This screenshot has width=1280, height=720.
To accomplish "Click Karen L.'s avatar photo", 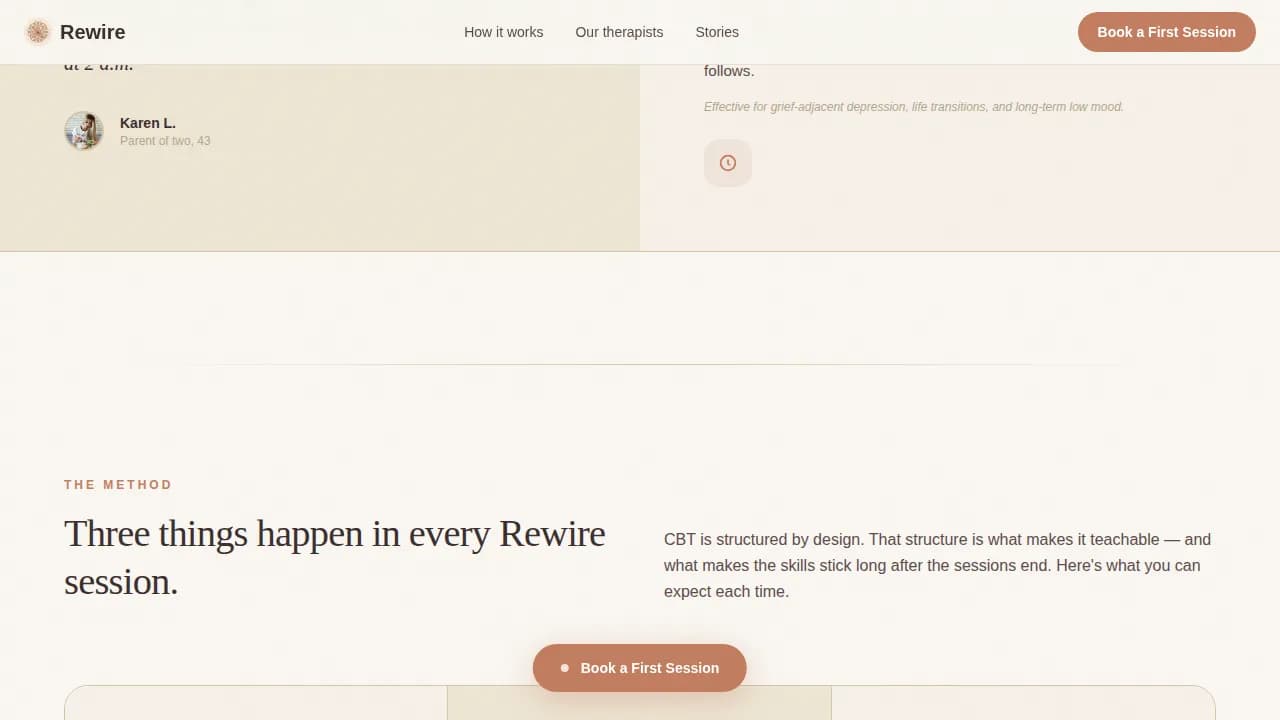I will tap(84, 131).
